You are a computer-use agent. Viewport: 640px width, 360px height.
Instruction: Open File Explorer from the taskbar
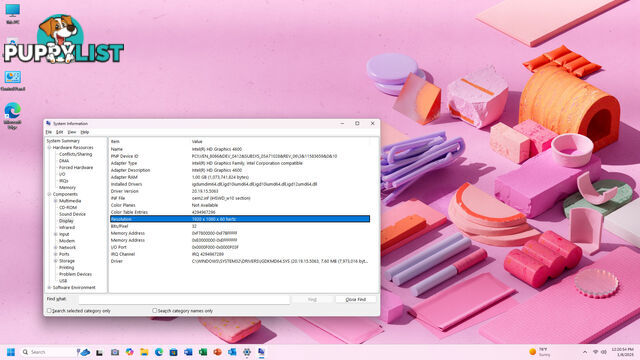[x=144, y=352]
